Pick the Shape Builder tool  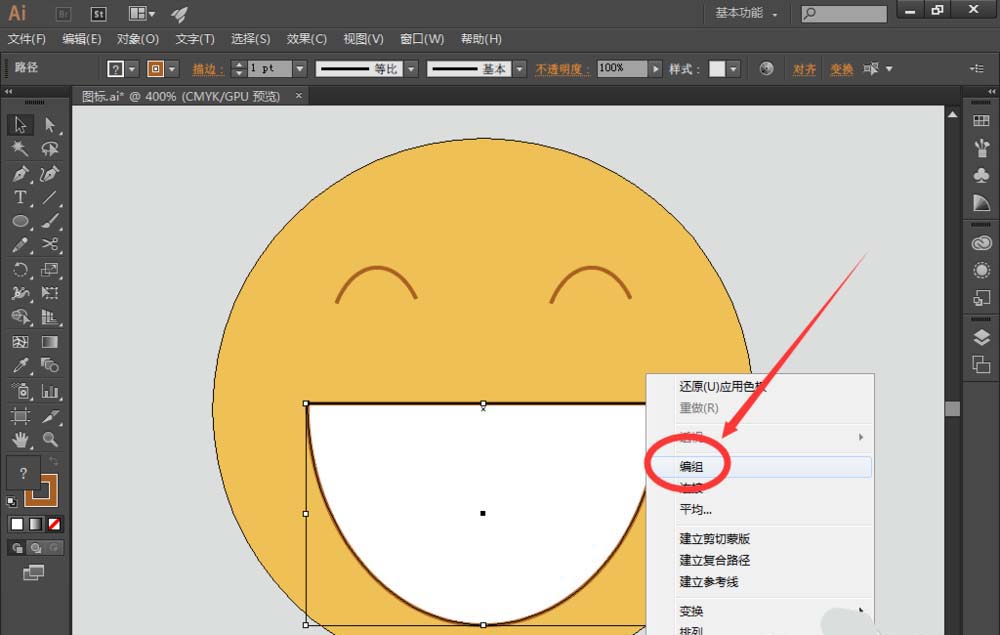(20, 317)
